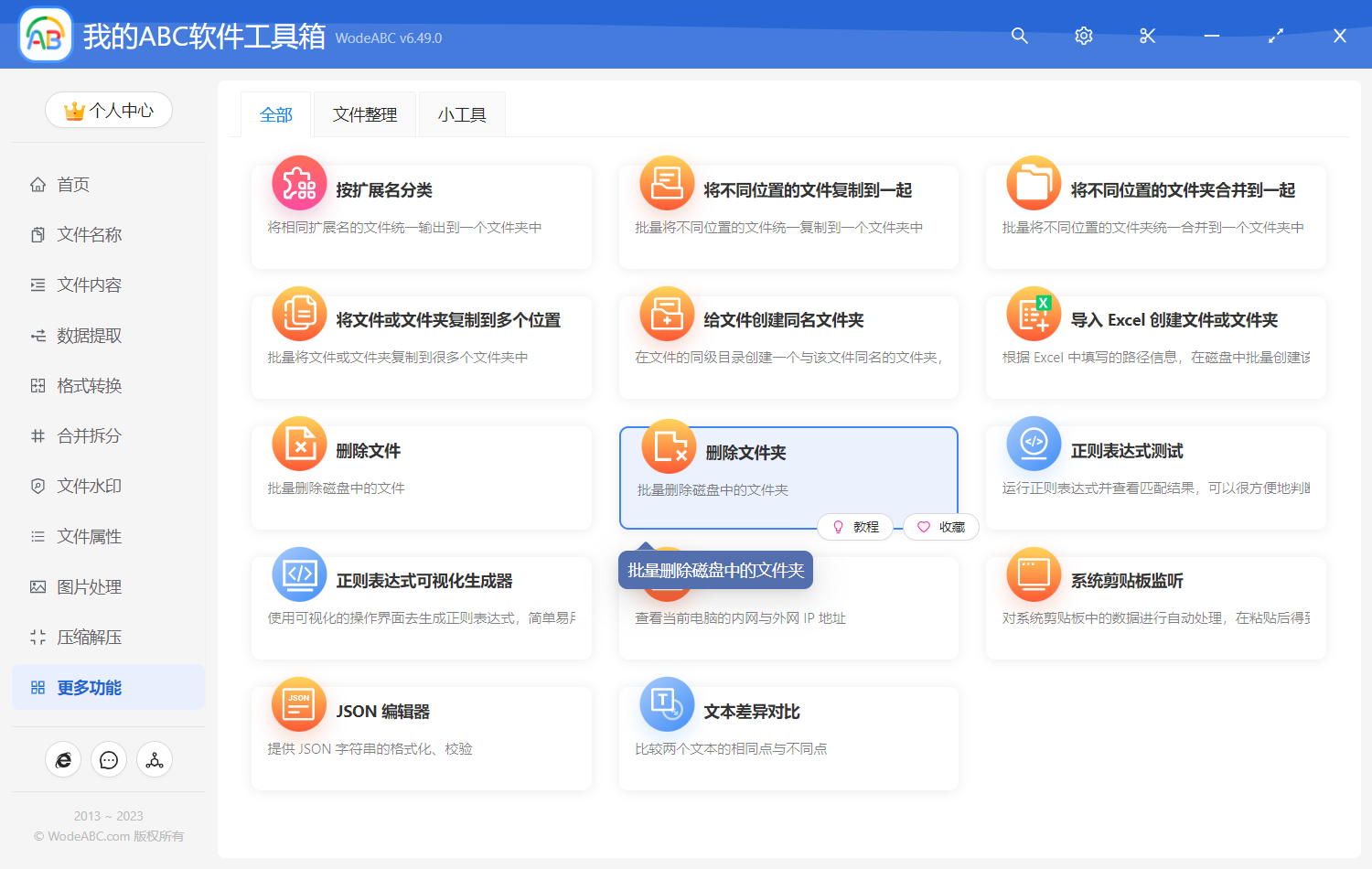Open settings via the gear icon
Screen dimensions: 1372x869
[1084, 36]
